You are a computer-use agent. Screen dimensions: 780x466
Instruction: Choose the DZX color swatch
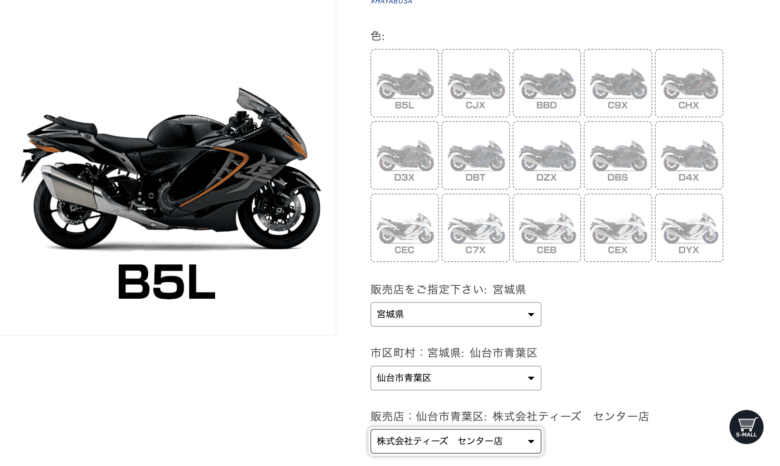[x=547, y=155]
